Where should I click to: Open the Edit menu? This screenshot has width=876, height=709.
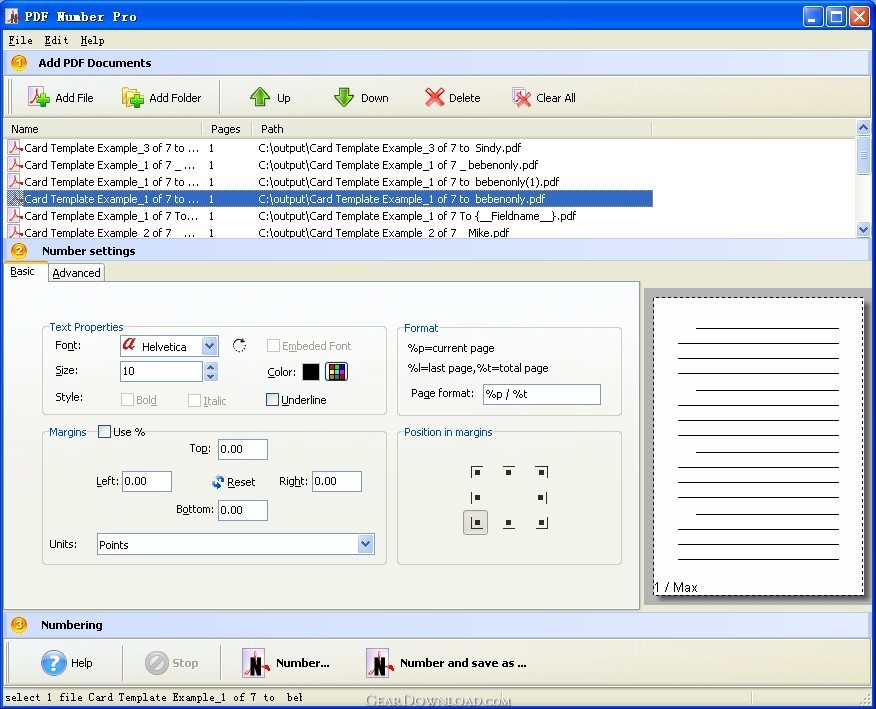[x=56, y=40]
